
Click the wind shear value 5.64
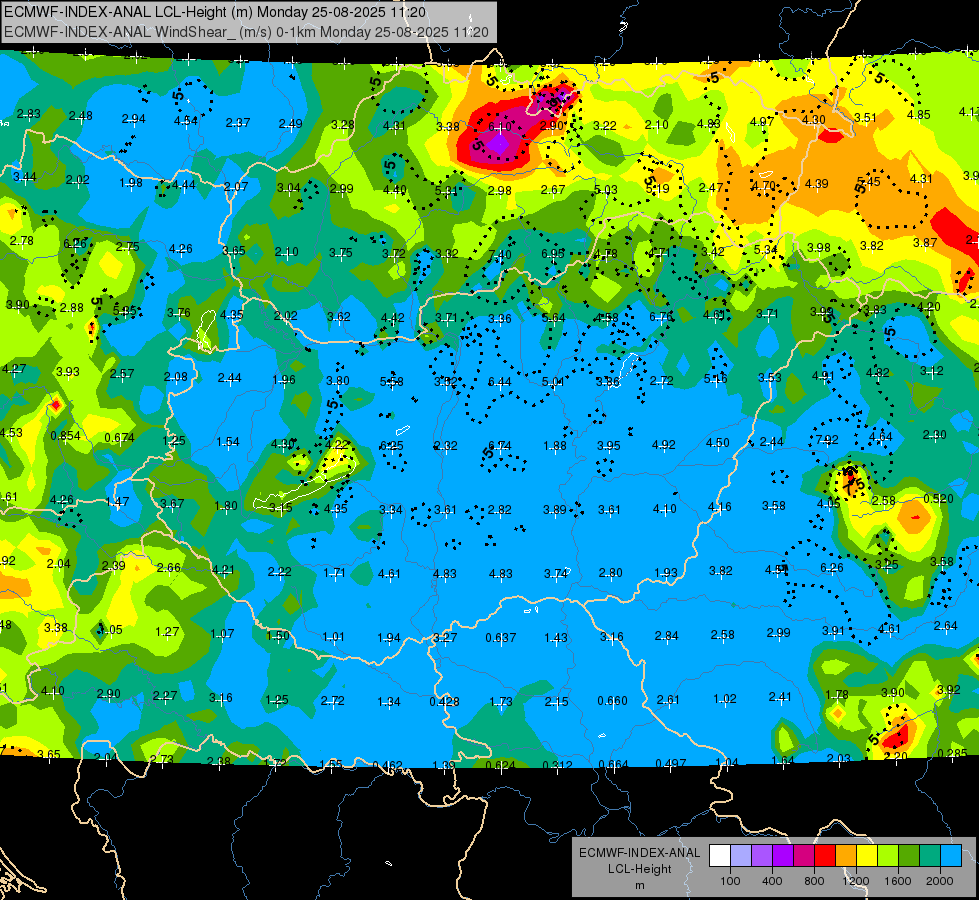click(x=553, y=318)
